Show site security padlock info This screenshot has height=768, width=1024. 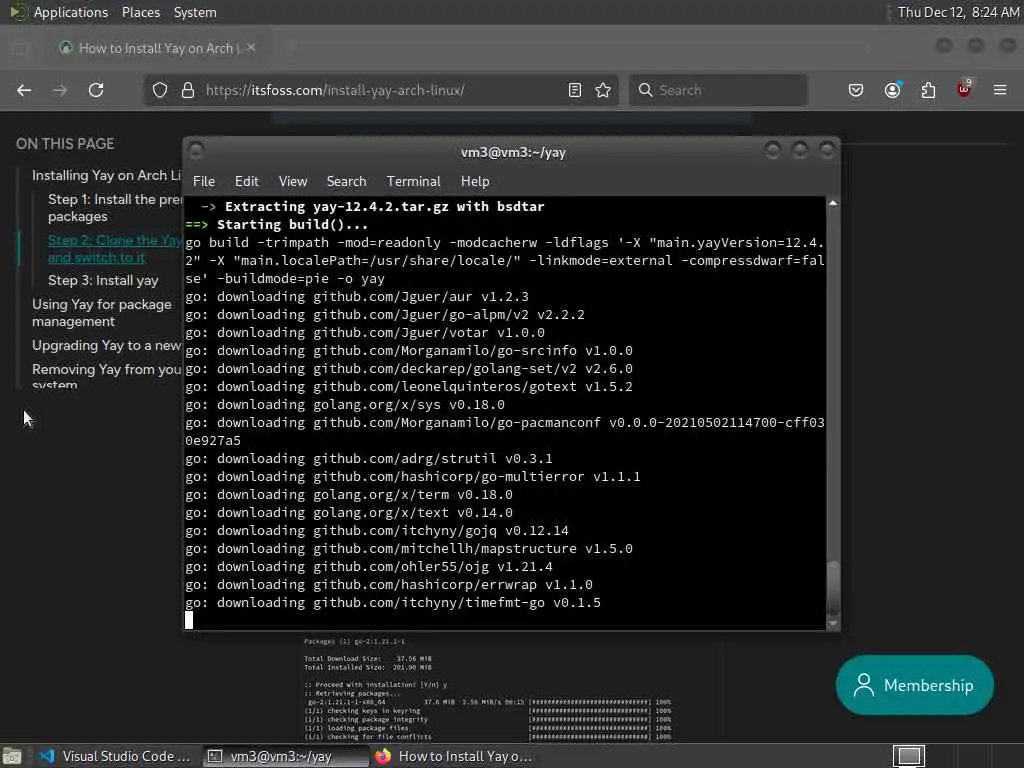point(188,90)
